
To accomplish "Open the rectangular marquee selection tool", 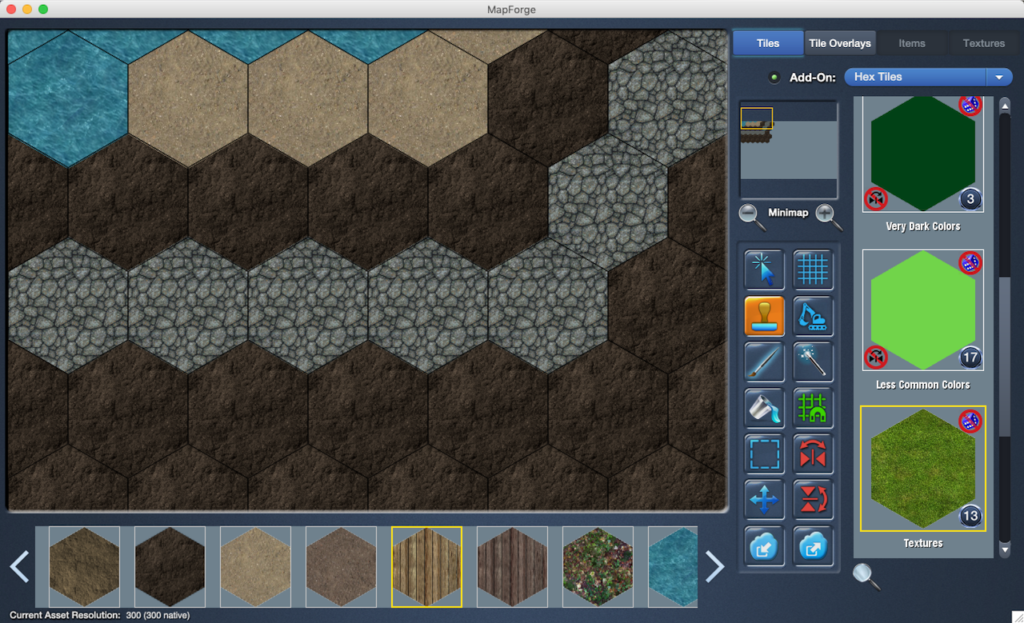I will (764, 454).
